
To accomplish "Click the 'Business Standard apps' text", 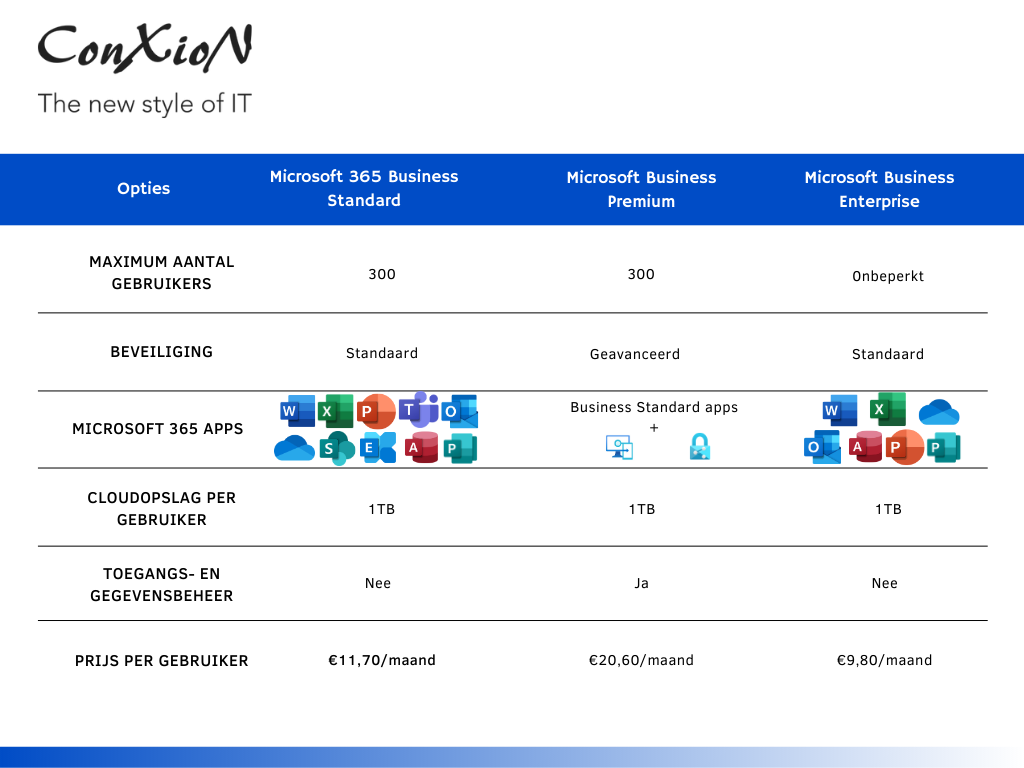I will [x=654, y=408].
